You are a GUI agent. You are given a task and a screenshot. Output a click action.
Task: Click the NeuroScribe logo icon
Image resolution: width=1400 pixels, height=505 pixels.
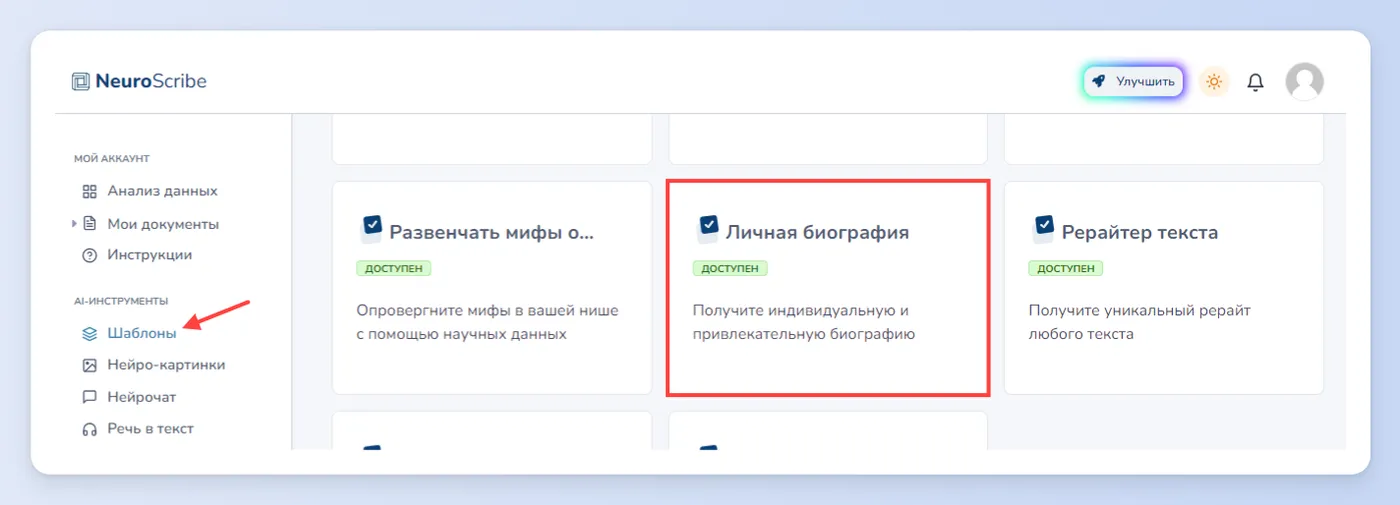click(81, 82)
